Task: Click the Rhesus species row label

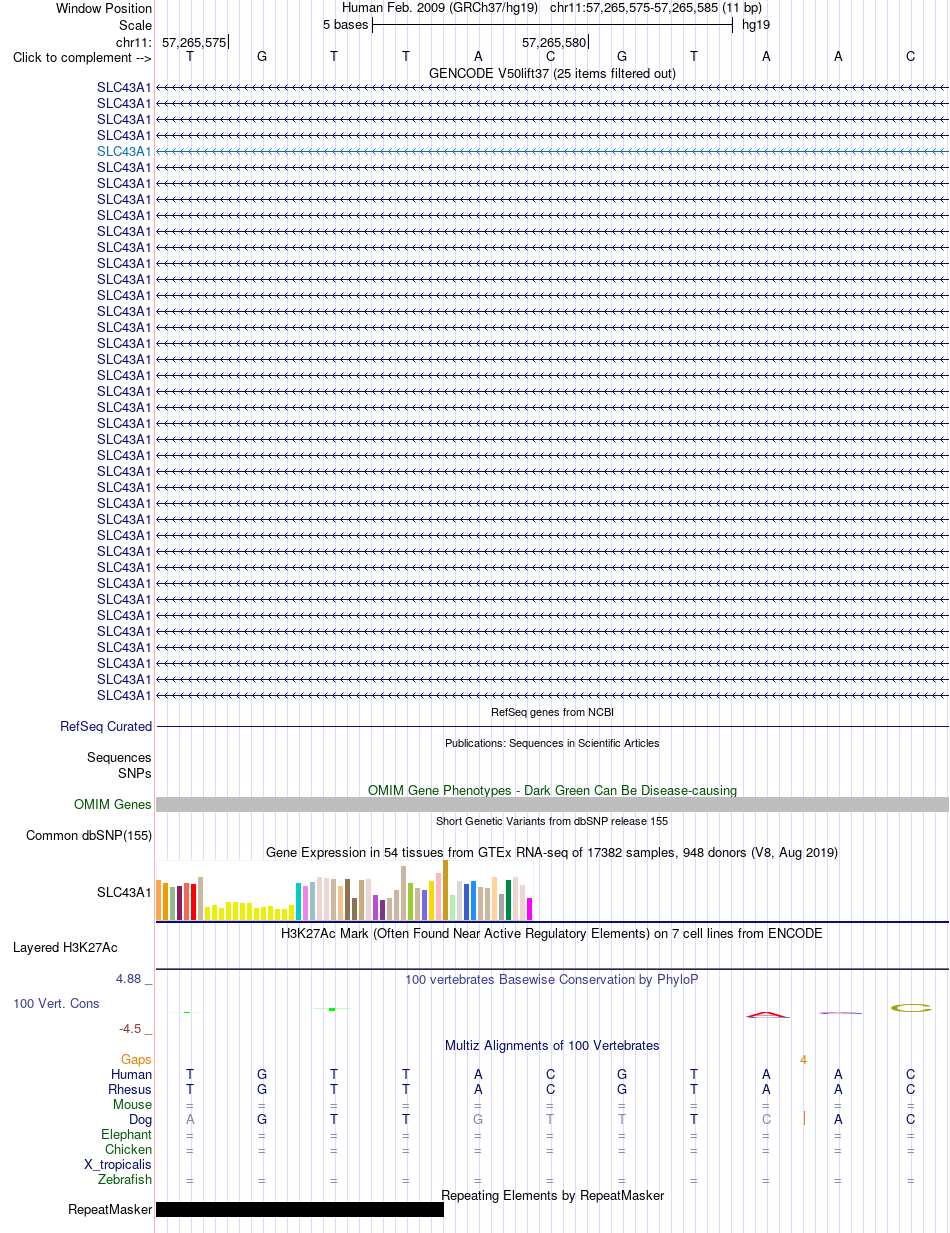Action: click(x=130, y=1089)
